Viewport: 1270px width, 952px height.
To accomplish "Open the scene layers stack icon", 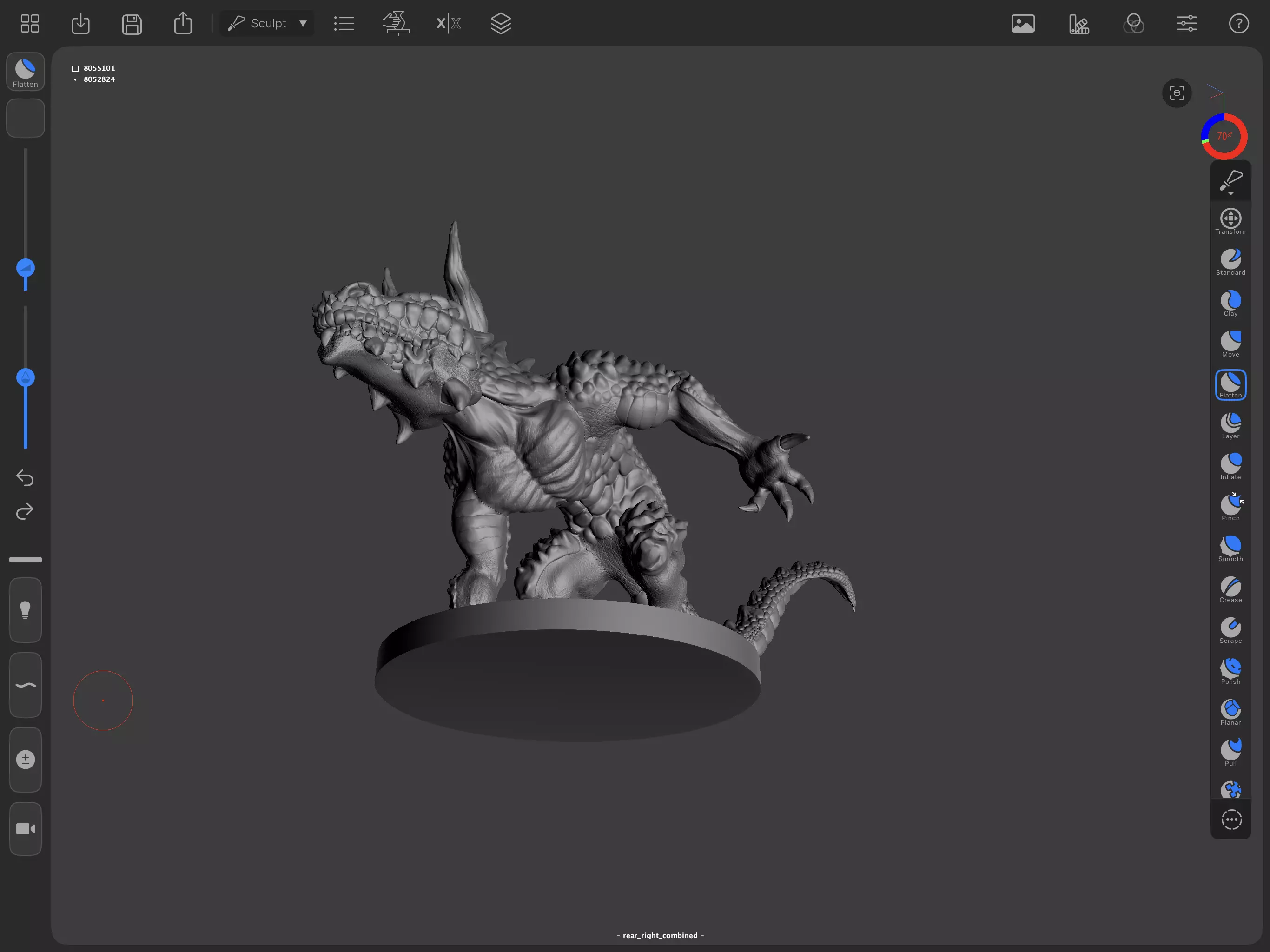I will tap(500, 24).
